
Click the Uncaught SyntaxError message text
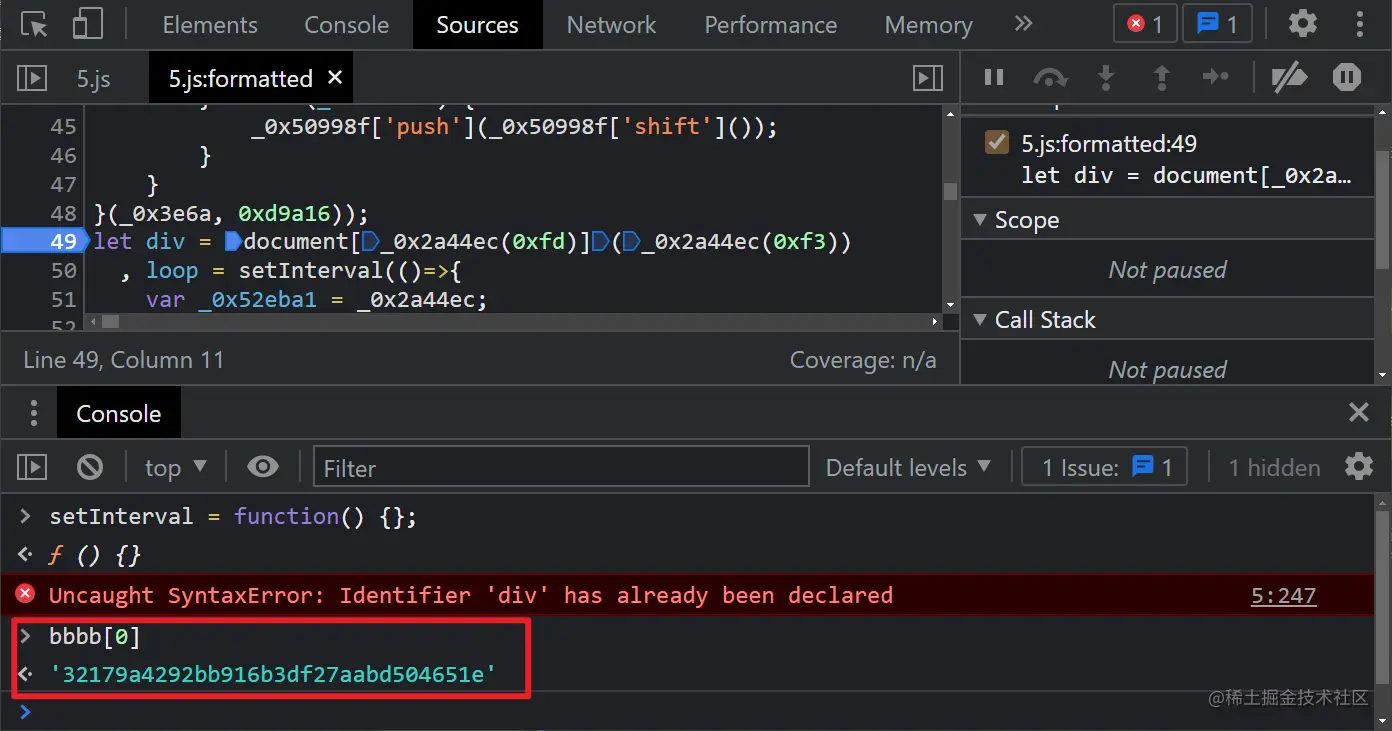(x=470, y=596)
